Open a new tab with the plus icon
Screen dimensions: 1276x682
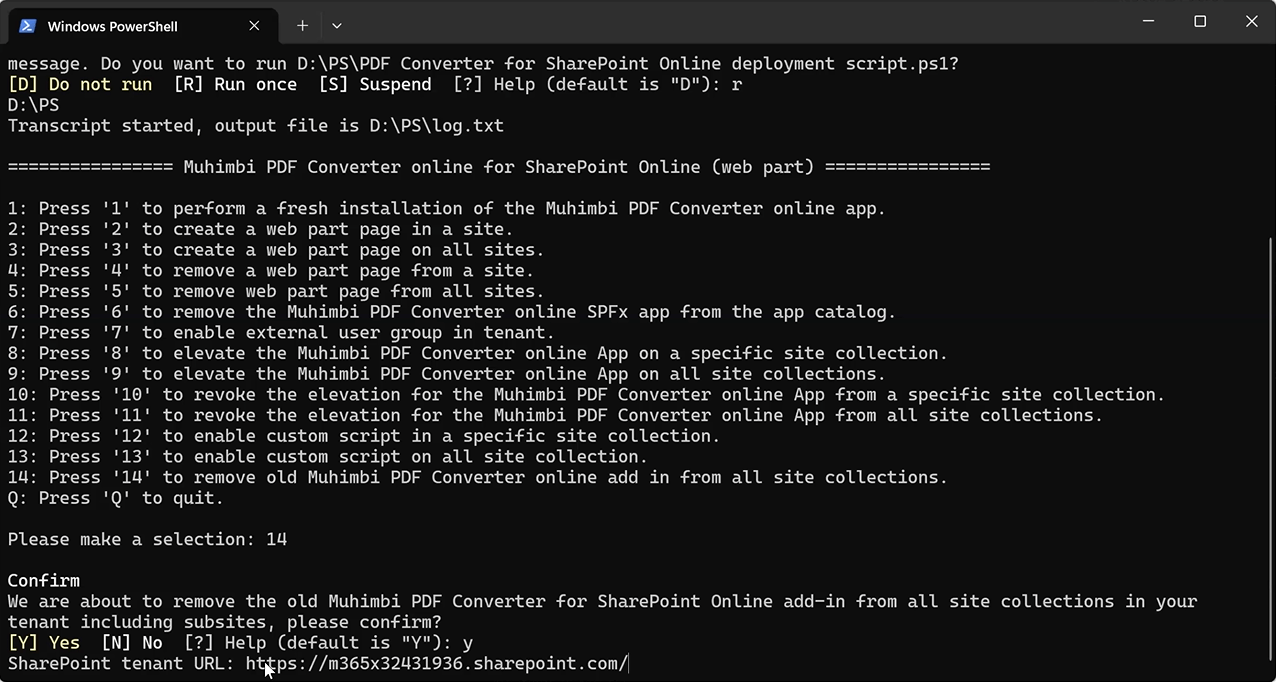point(302,25)
